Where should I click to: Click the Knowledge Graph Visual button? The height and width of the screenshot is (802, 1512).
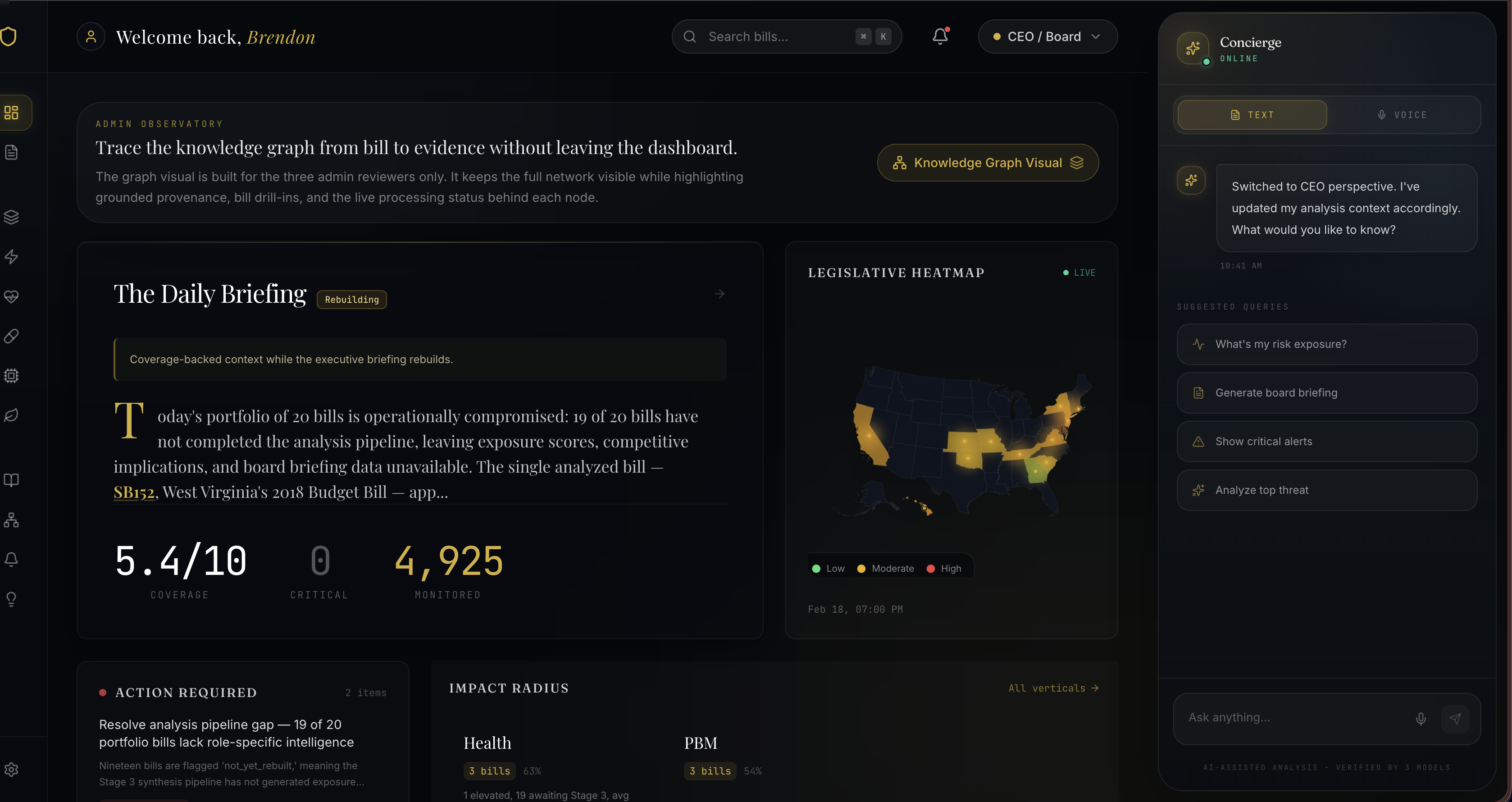tap(988, 163)
